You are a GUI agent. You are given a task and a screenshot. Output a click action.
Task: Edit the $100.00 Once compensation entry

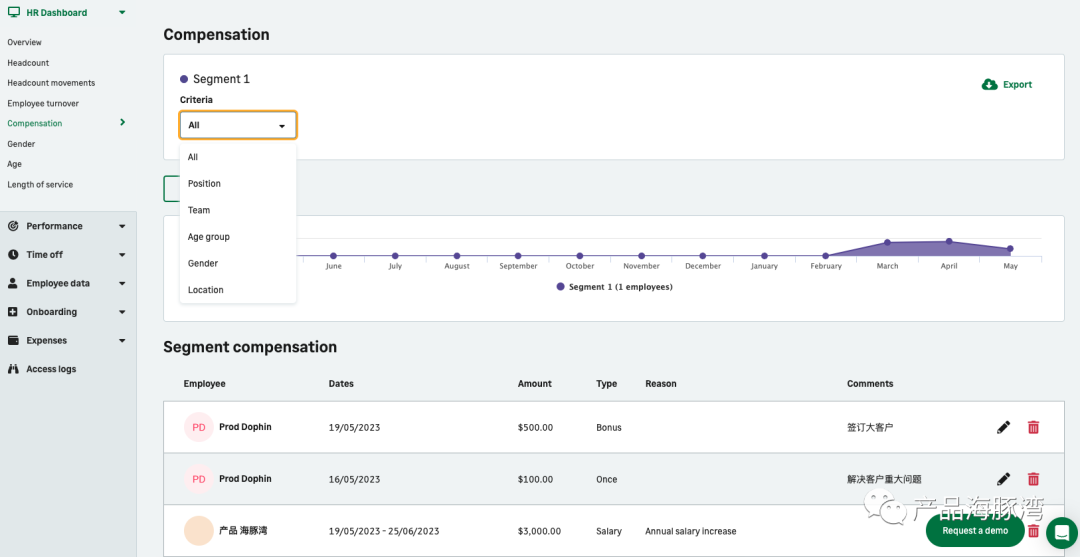1003,479
